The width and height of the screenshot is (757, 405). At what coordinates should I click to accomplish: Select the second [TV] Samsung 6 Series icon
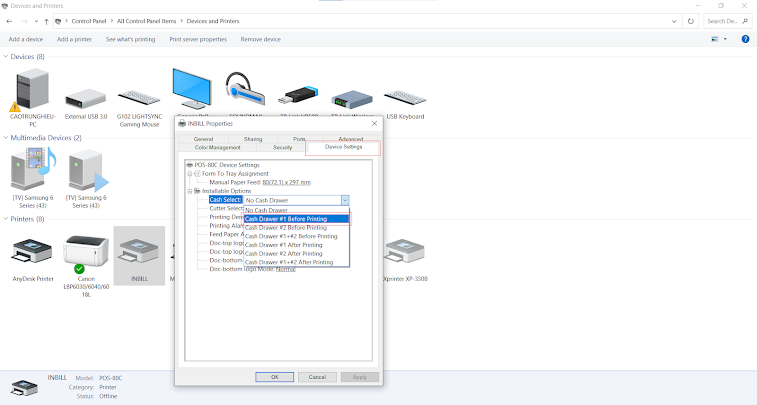(x=87, y=169)
